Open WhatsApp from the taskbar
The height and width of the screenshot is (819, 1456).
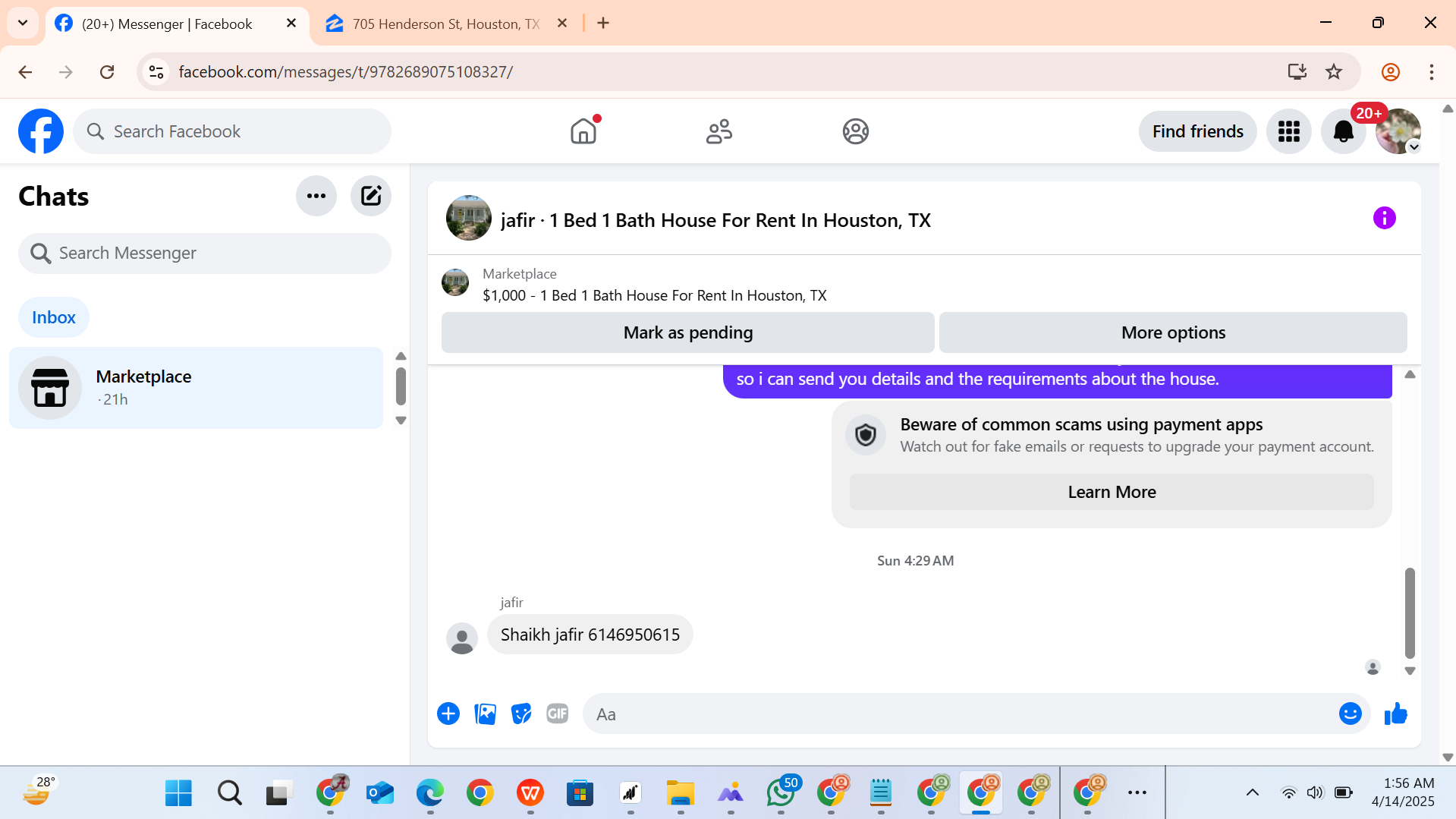tap(781, 793)
